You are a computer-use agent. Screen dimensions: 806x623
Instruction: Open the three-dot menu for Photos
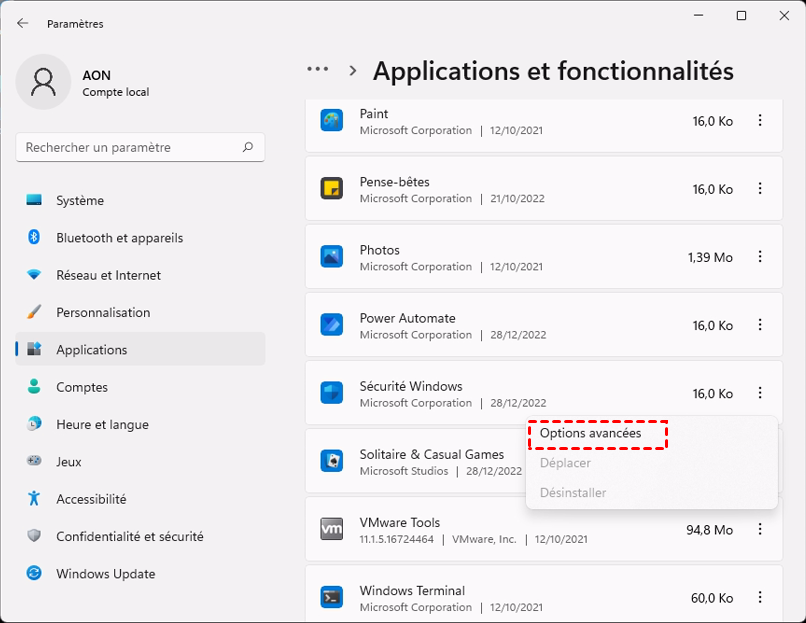coord(760,257)
